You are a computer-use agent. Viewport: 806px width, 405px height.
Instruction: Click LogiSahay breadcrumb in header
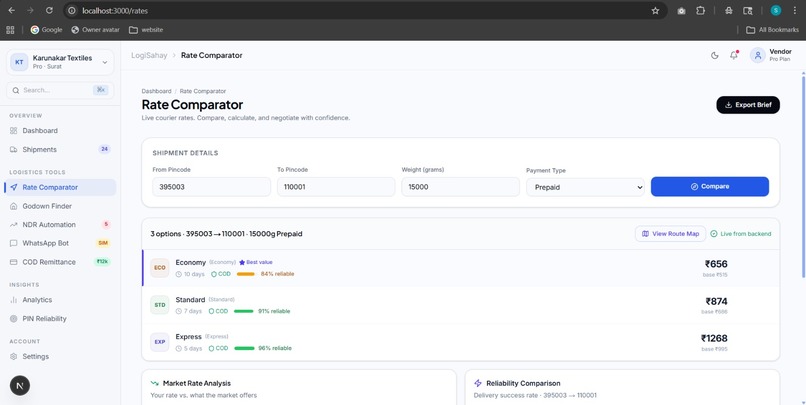149,56
